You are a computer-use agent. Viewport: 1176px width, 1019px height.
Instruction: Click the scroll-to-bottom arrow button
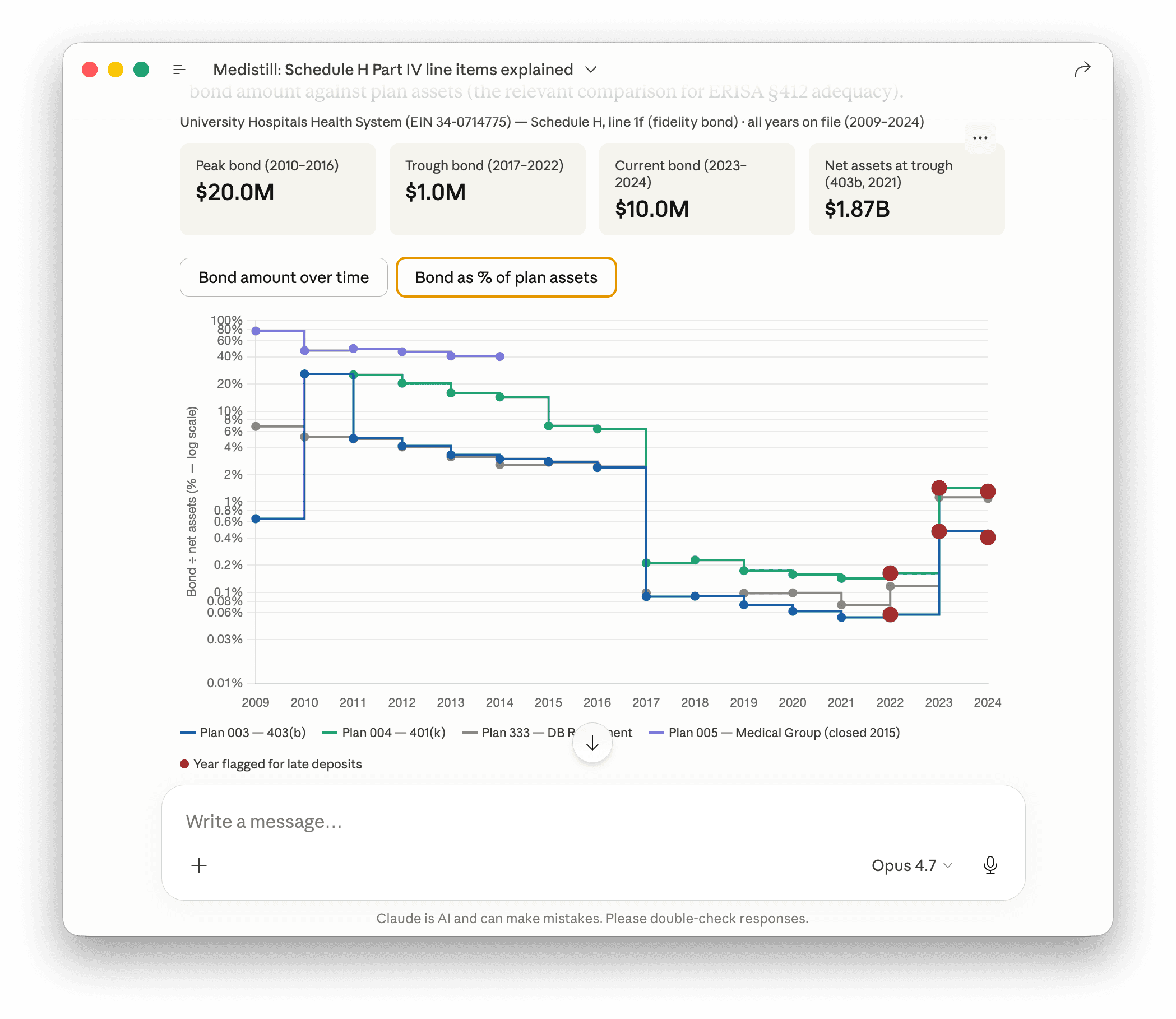click(592, 743)
